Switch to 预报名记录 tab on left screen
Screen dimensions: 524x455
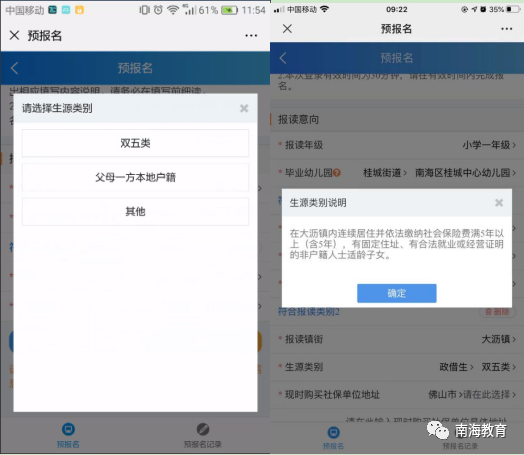click(203, 435)
